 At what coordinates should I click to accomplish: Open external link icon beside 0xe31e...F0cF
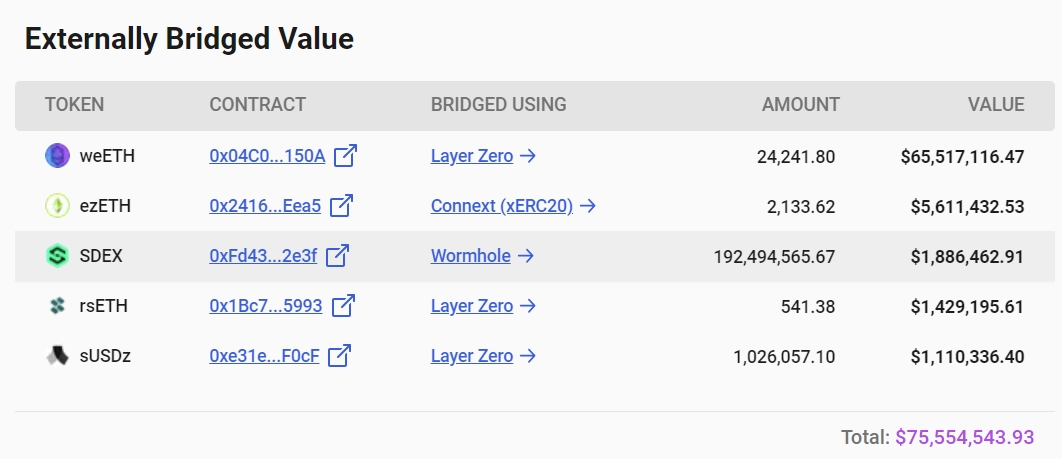pos(339,355)
